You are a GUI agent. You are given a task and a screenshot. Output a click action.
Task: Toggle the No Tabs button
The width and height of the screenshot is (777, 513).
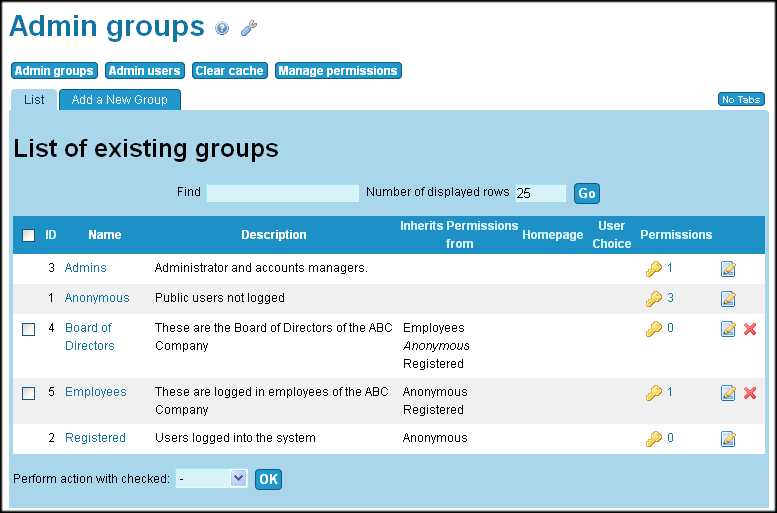[x=741, y=100]
